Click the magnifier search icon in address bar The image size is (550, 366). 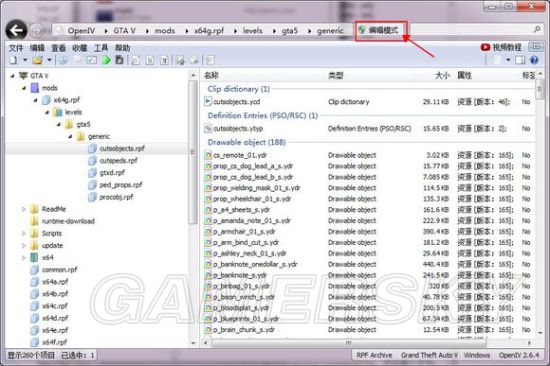pos(537,30)
